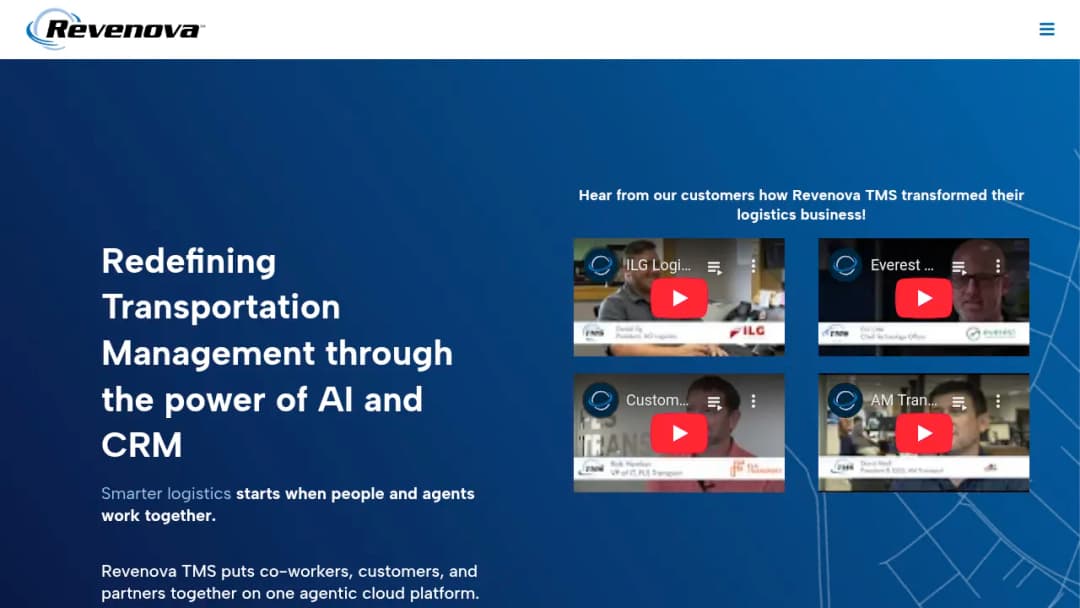The image size is (1080, 608).
Task: Open playlist on Everest video
Action: point(959,267)
